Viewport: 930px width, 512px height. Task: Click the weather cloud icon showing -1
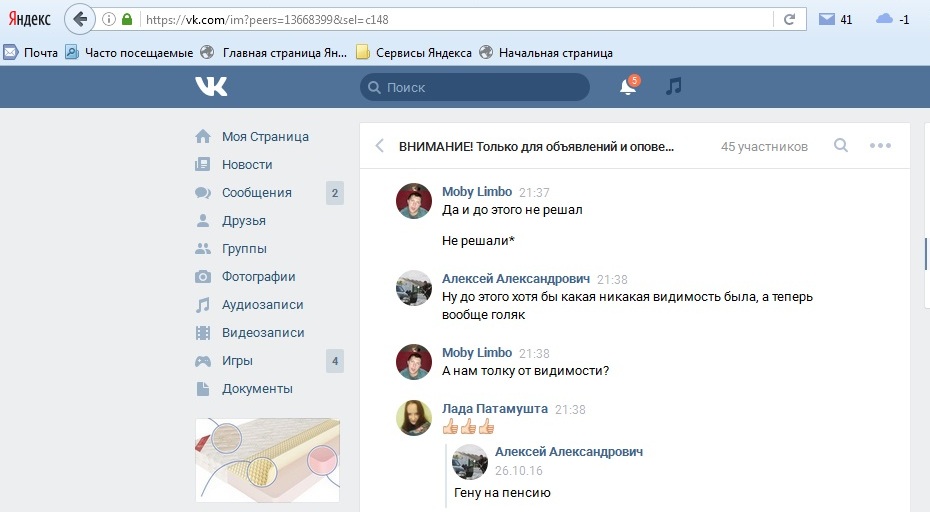coord(884,19)
